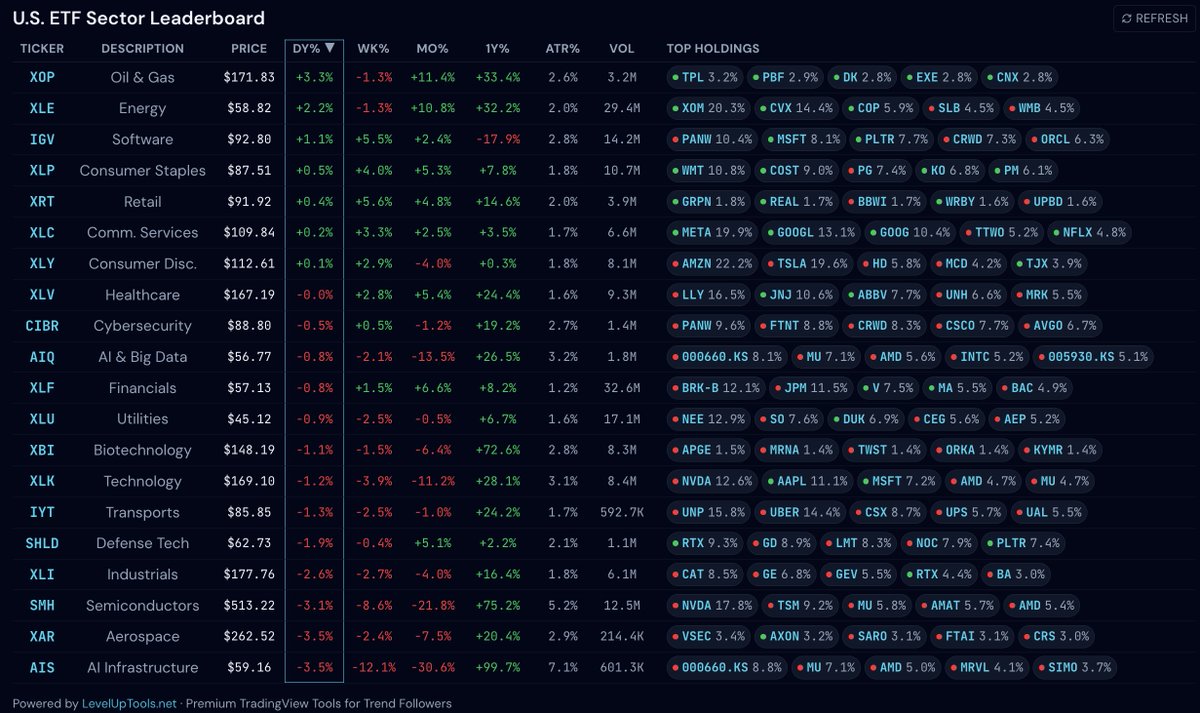The image size is (1200, 713).
Task: Click the $171.83 price cell
Action: [x=249, y=77]
